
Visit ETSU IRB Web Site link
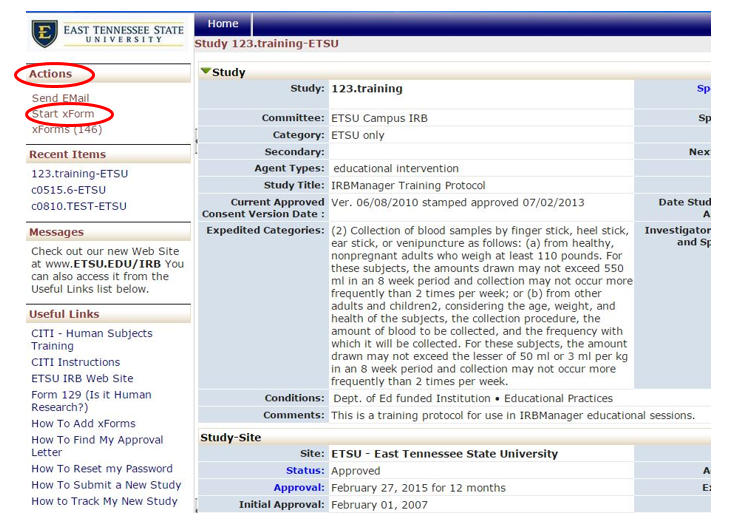click(81, 379)
